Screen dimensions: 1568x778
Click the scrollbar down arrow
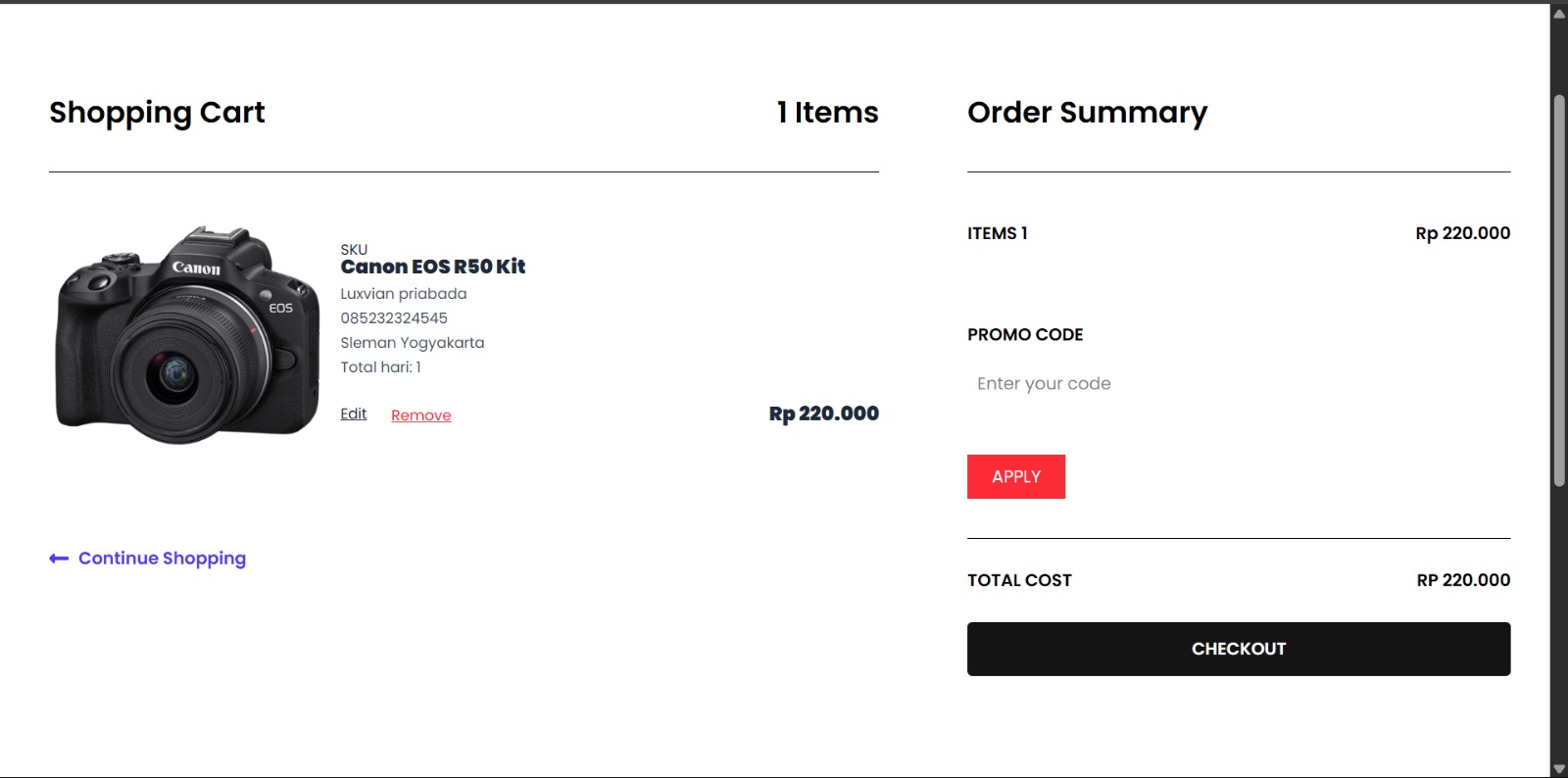1559,769
